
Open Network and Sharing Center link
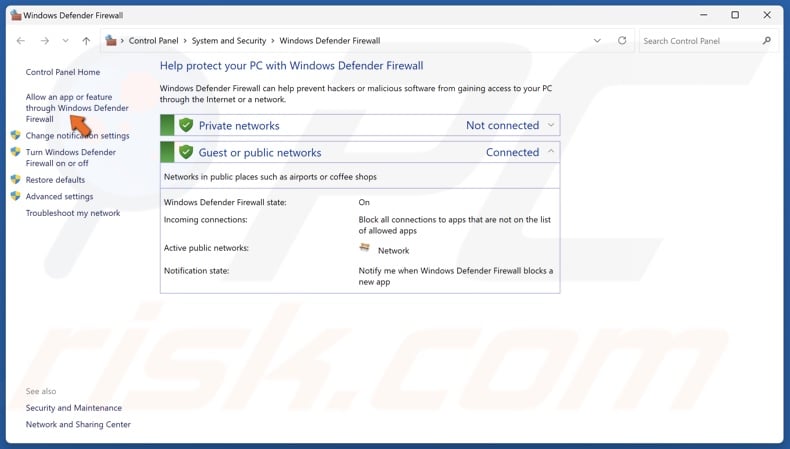78,424
